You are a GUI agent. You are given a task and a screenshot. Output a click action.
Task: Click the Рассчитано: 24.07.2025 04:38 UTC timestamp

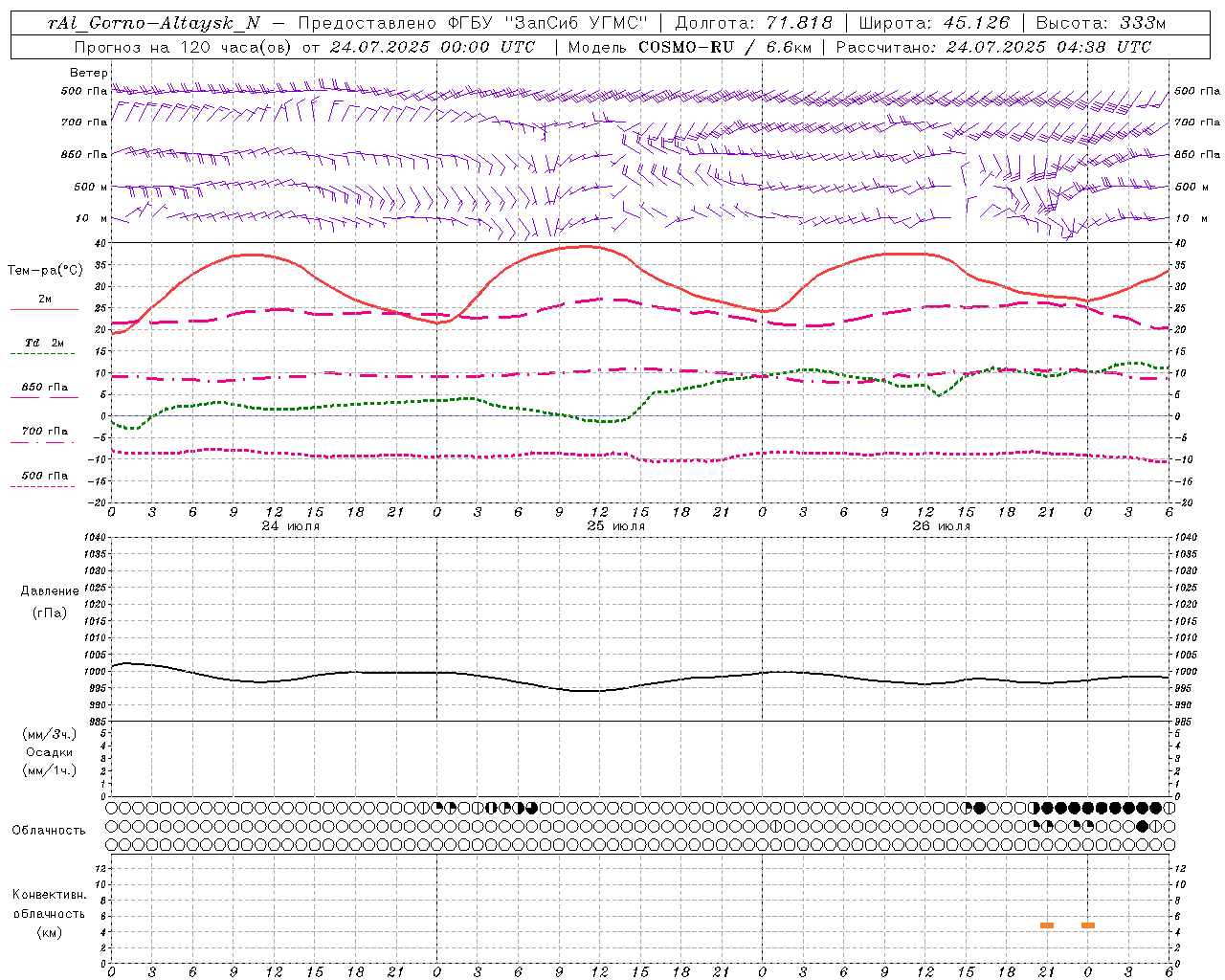pos(993,47)
